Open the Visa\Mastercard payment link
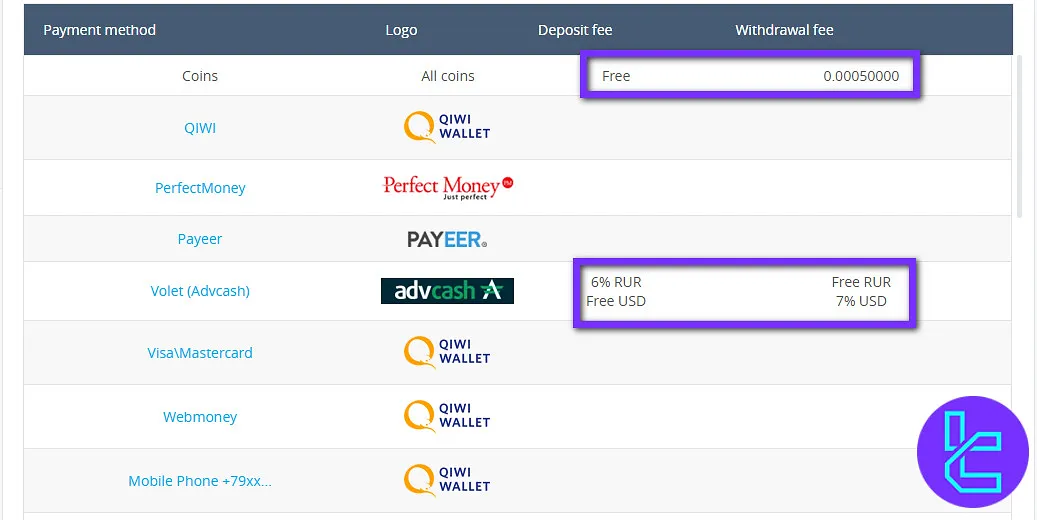 (x=200, y=353)
